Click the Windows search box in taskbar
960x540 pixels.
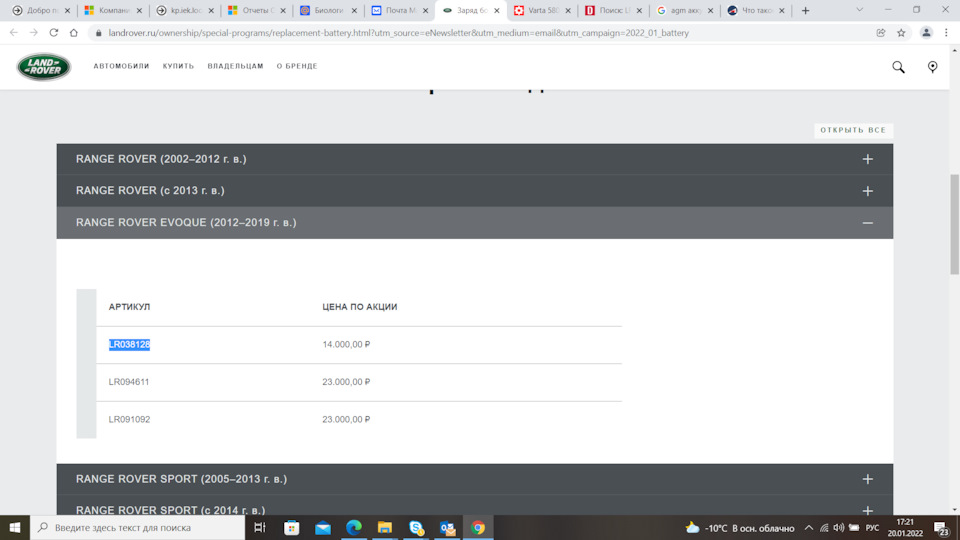[x=138, y=527]
